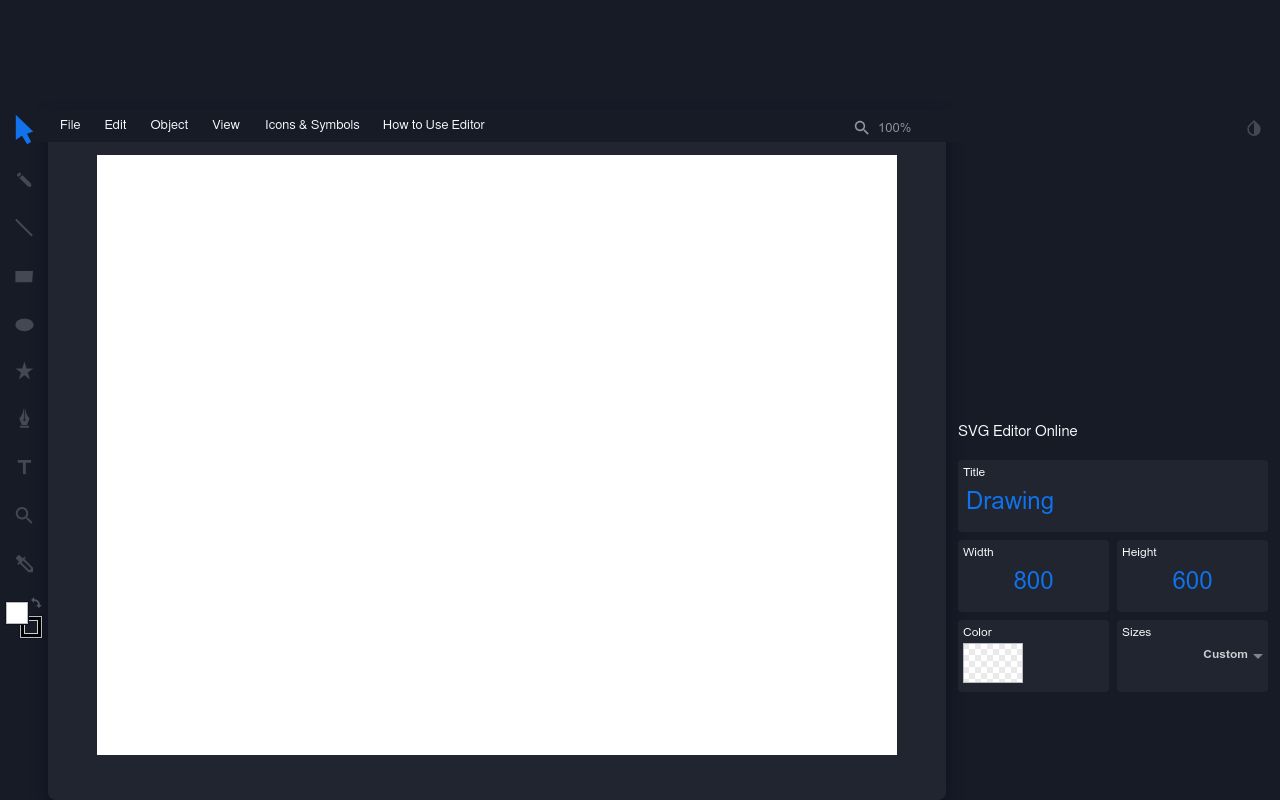Viewport: 1280px width, 800px height.
Task: Select the Pencil drawing tool
Action: (24, 179)
